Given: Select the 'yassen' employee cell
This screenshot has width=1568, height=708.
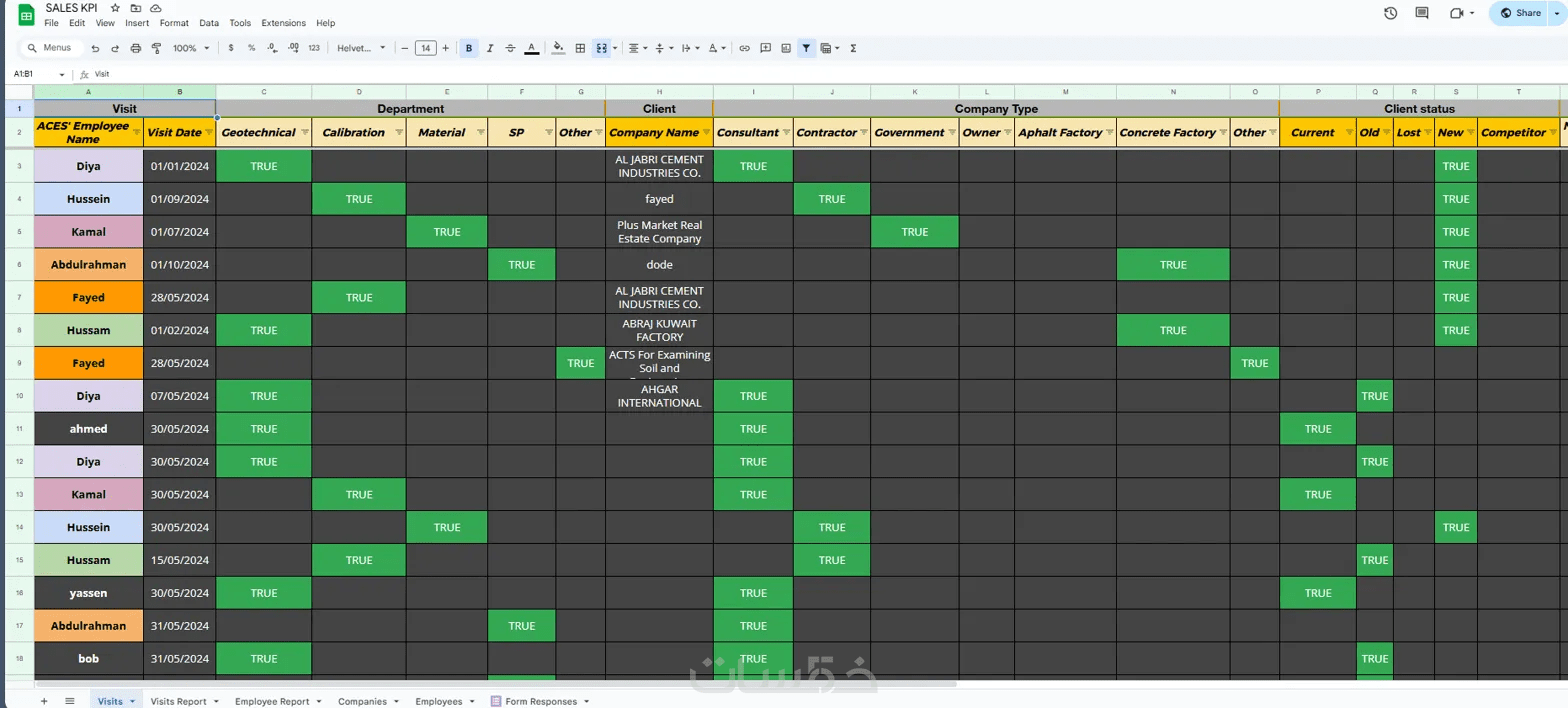Looking at the screenshot, I should (88, 593).
